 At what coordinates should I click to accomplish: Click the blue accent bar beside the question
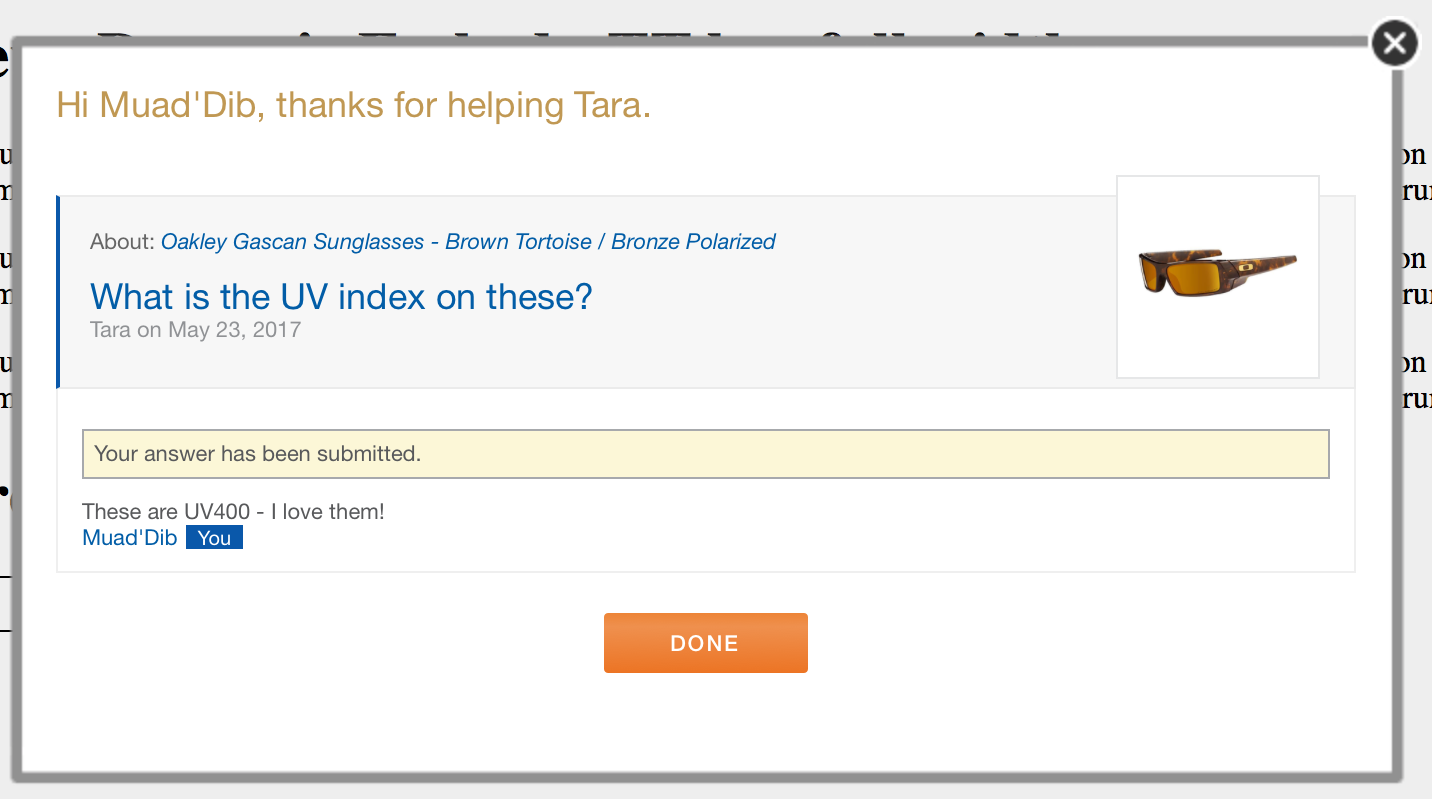click(59, 291)
